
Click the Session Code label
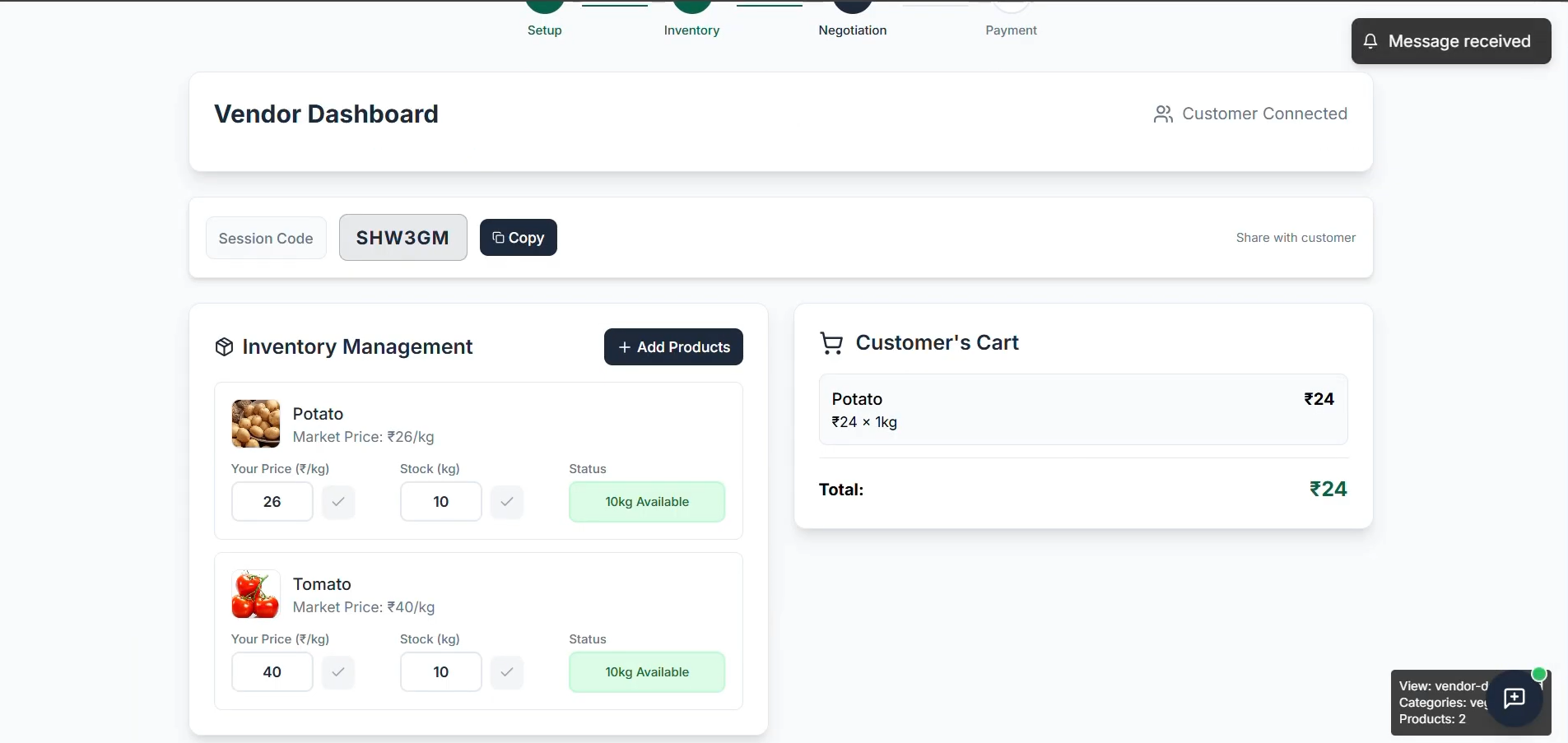tap(266, 239)
